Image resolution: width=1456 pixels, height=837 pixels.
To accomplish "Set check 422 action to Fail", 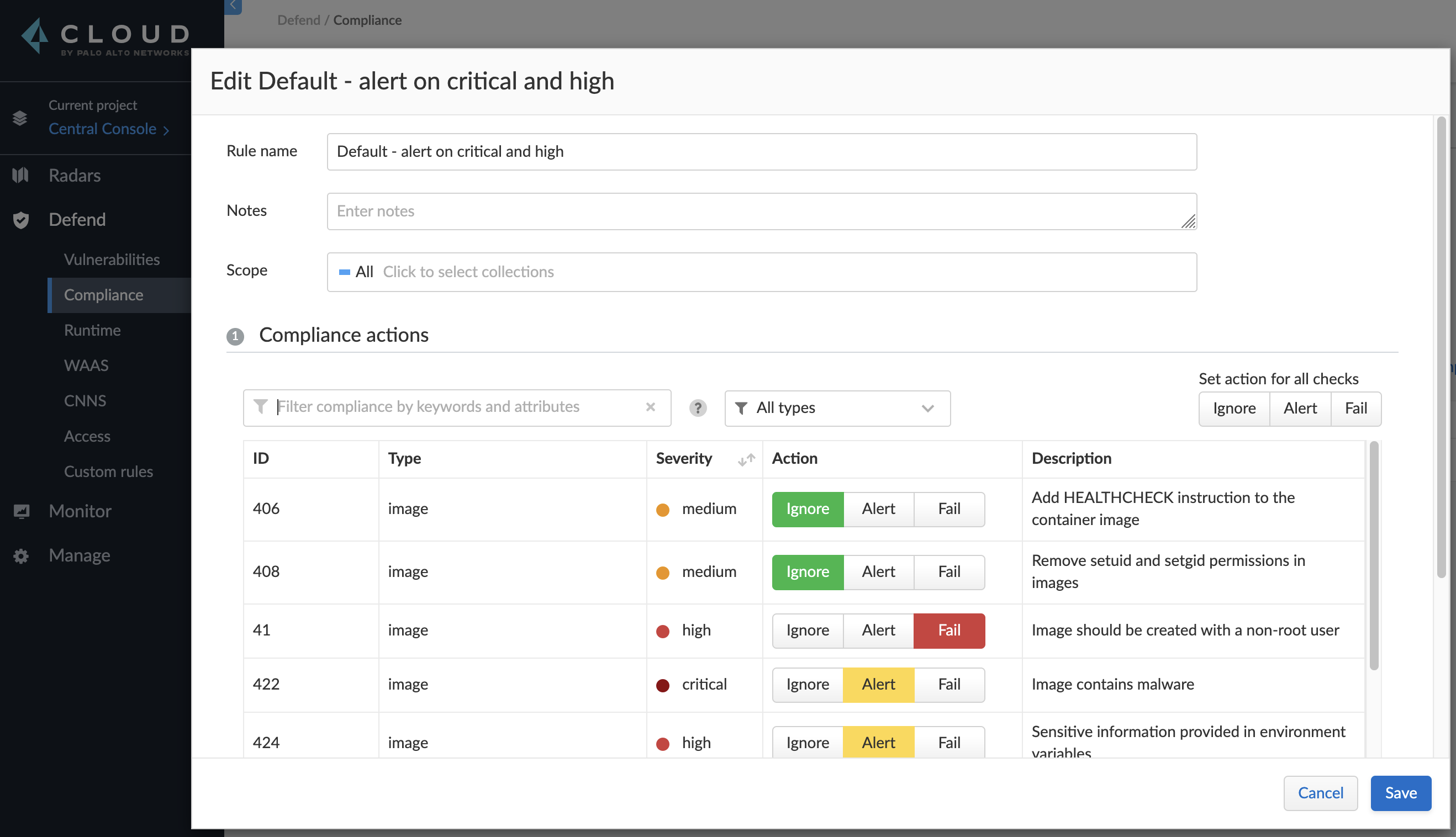I will click(949, 684).
